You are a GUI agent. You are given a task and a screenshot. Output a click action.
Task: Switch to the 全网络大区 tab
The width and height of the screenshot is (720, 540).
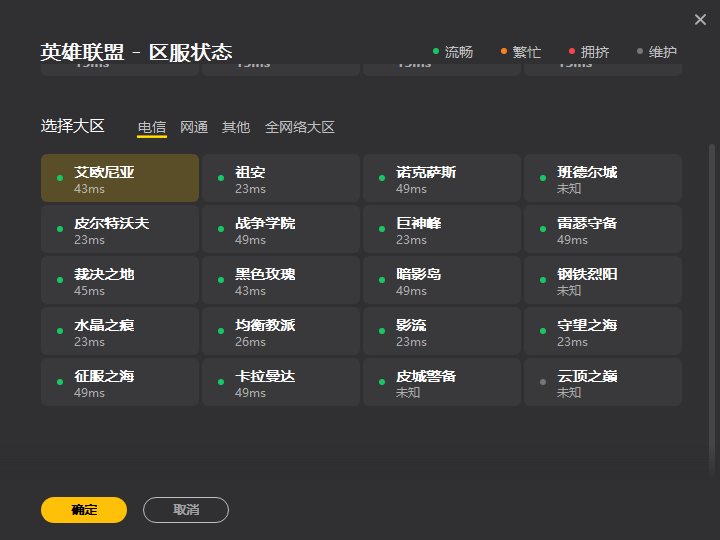[300, 127]
